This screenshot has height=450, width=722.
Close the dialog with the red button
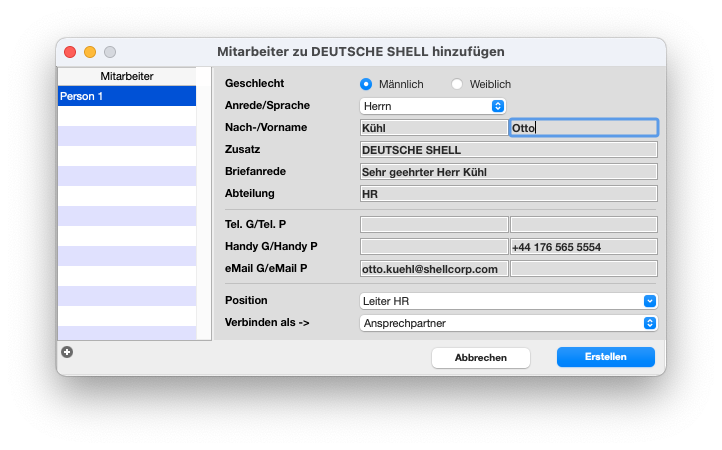tap(70, 52)
